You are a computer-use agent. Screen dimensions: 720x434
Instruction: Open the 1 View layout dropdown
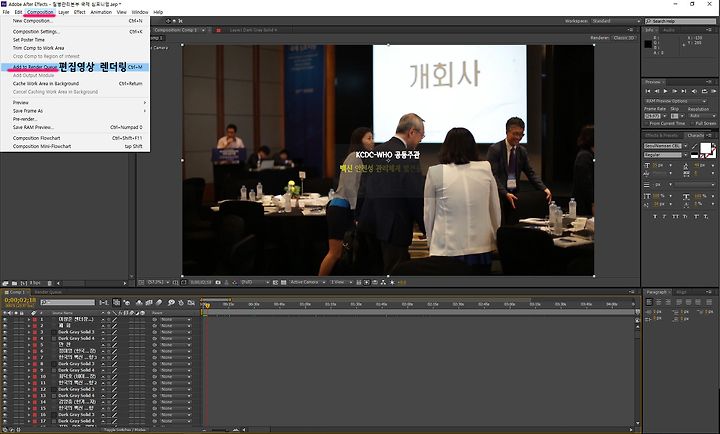point(341,282)
